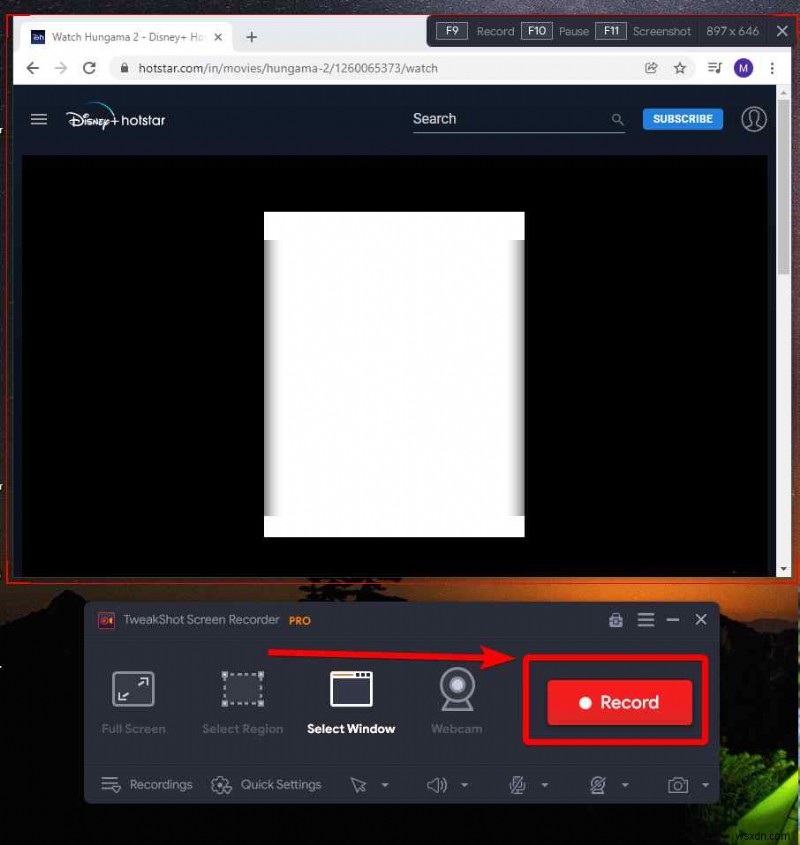The height and width of the screenshot is (845, 800).
Task: Click the system sound speaker icon
Action: 437,785
